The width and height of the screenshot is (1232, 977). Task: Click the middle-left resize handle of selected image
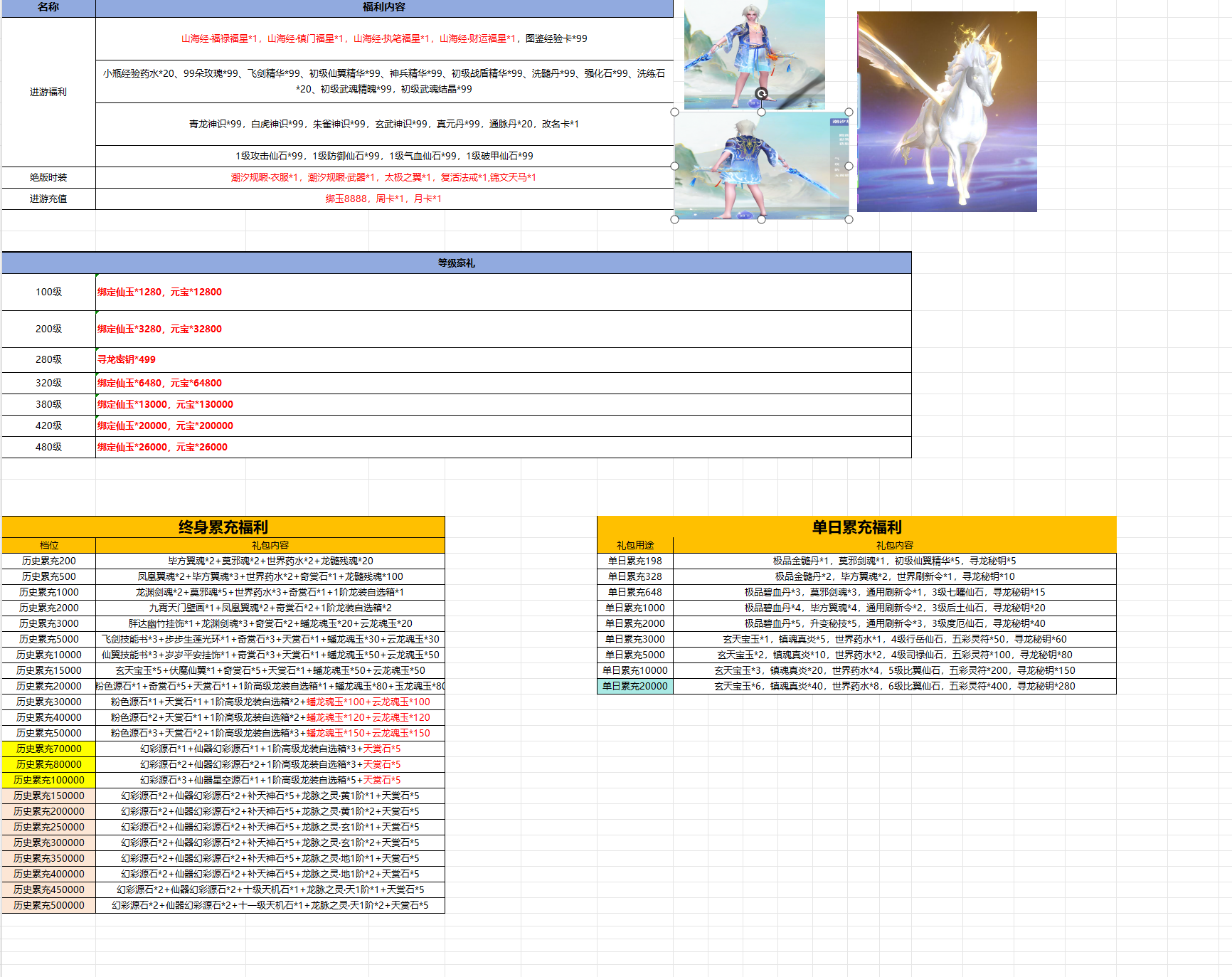[x=674, y=166]
